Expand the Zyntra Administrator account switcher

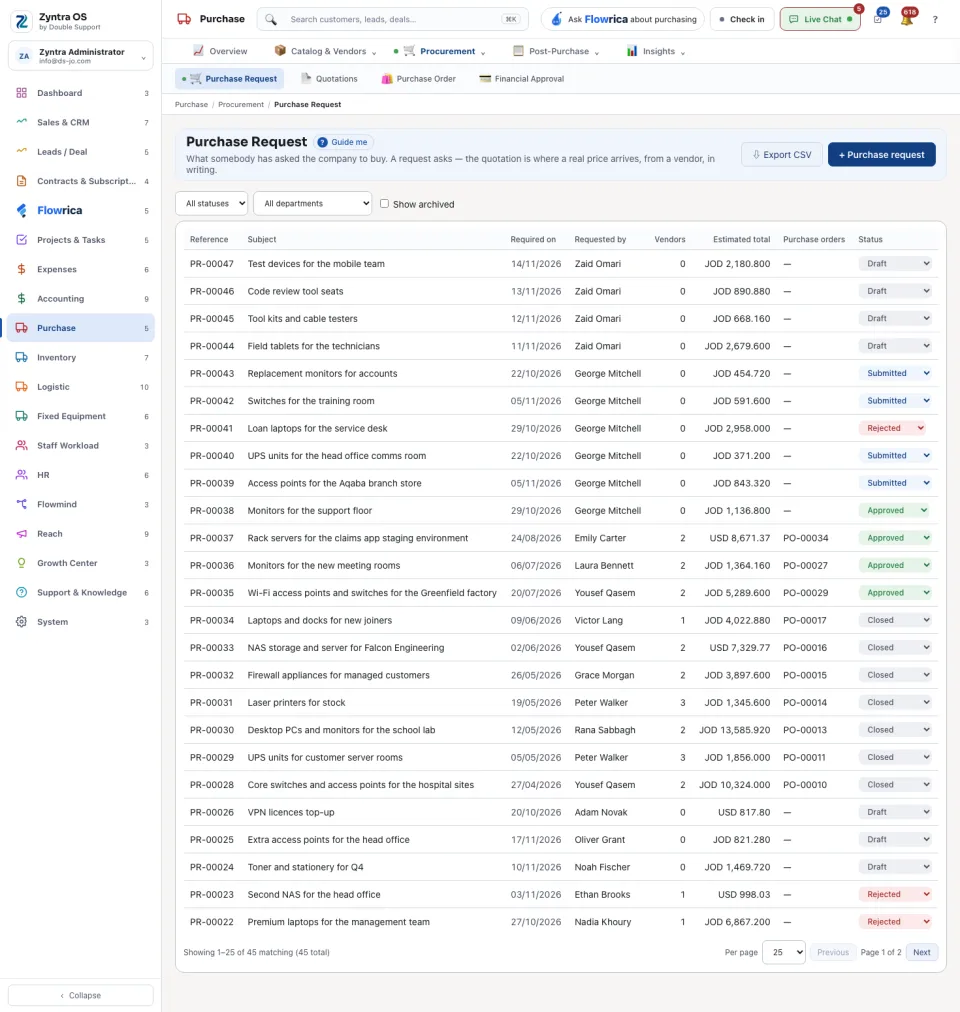point(81,56)
